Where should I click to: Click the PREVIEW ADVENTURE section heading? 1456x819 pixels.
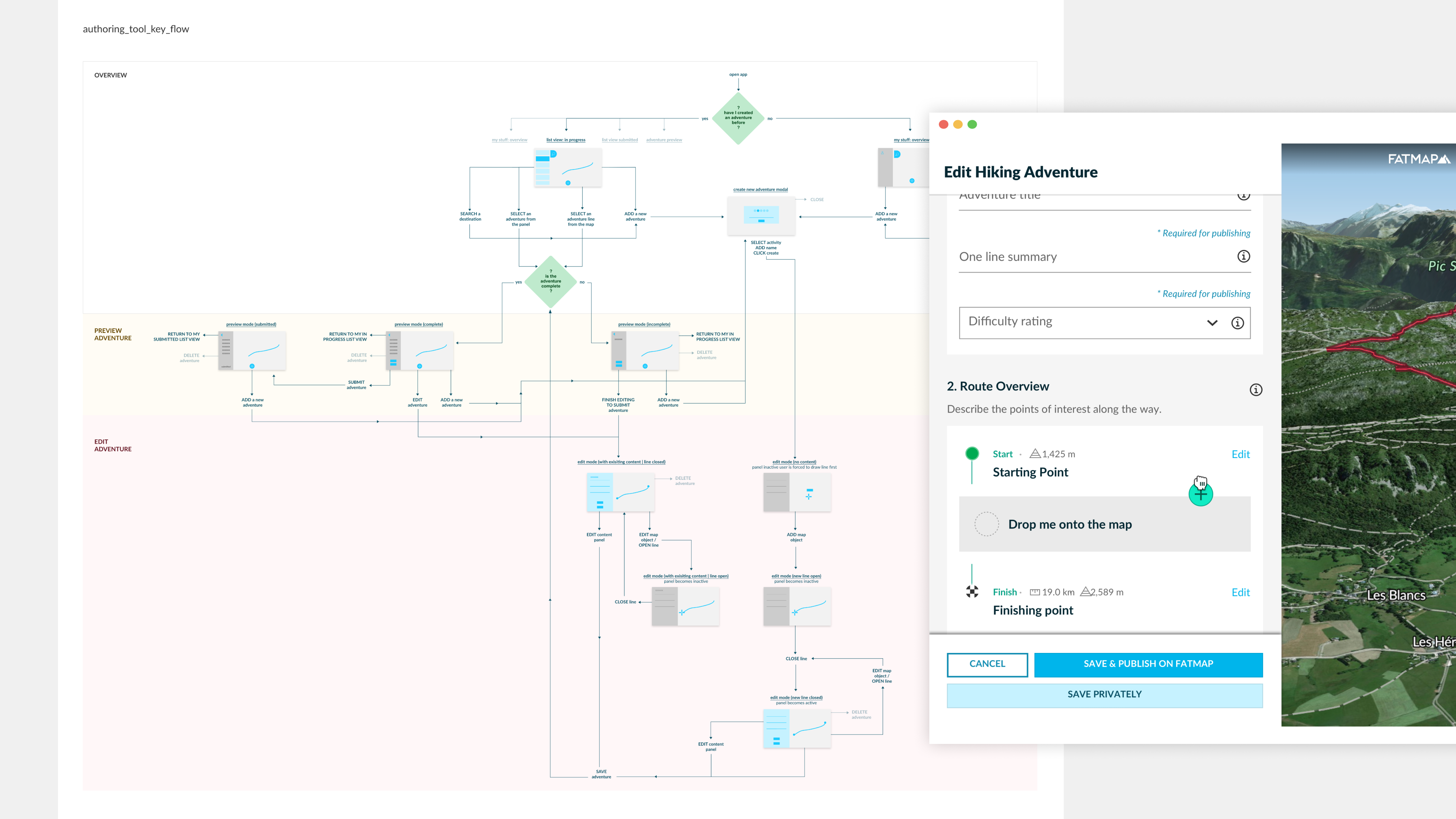point(113,334)
